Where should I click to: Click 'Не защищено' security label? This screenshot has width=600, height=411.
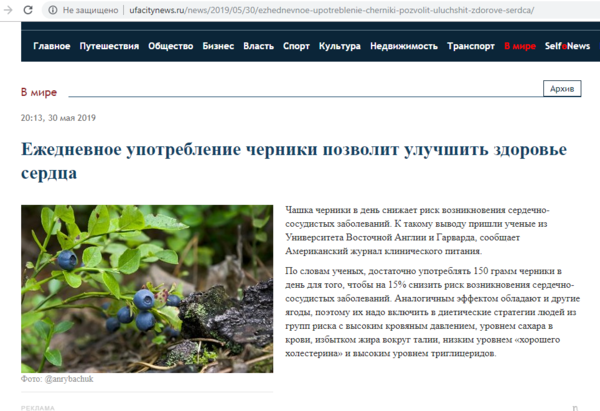pos(90,10)
